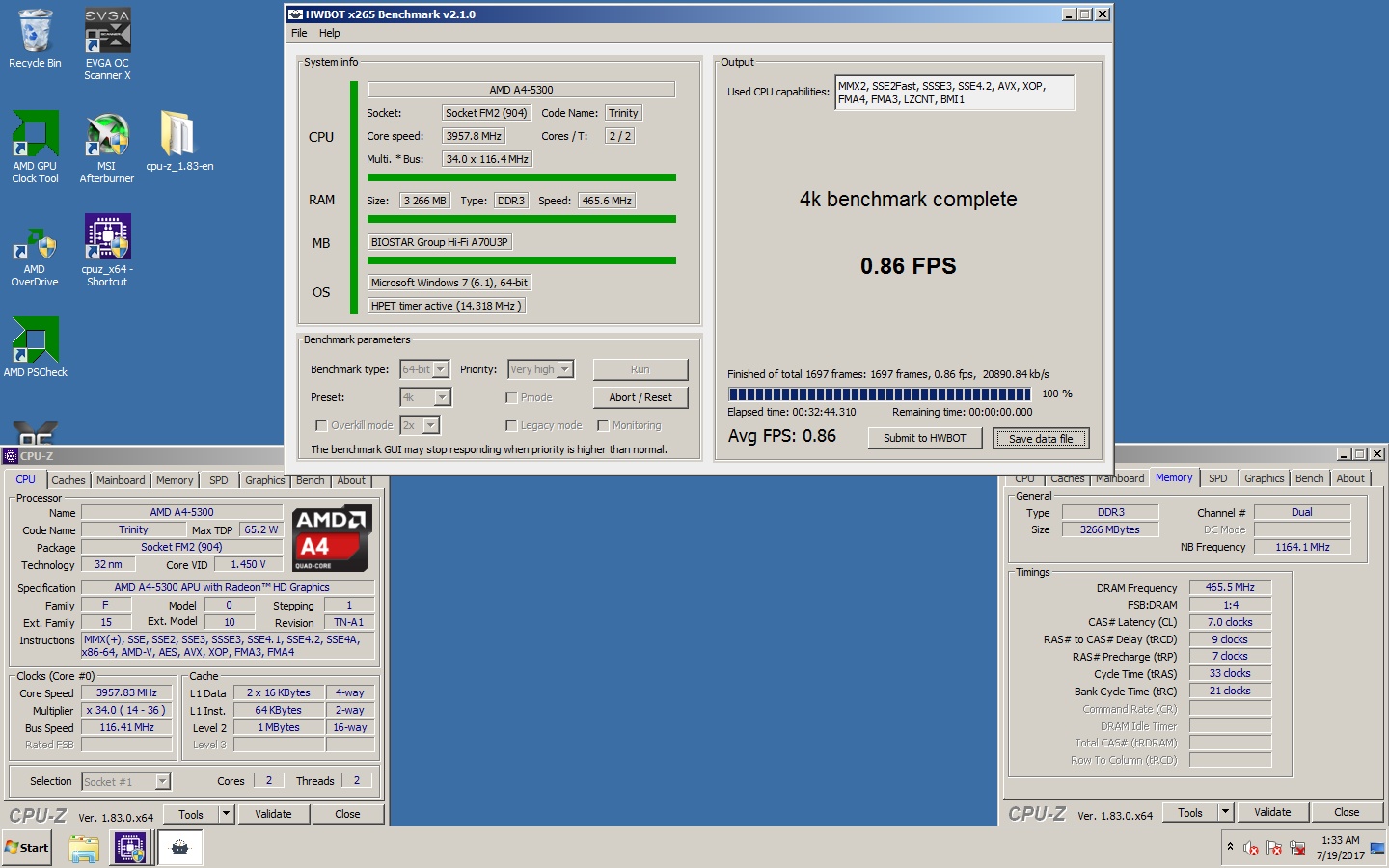Open the Windows Start button
The height and width of the screenshot is (868, 1389).
[27, 848]
